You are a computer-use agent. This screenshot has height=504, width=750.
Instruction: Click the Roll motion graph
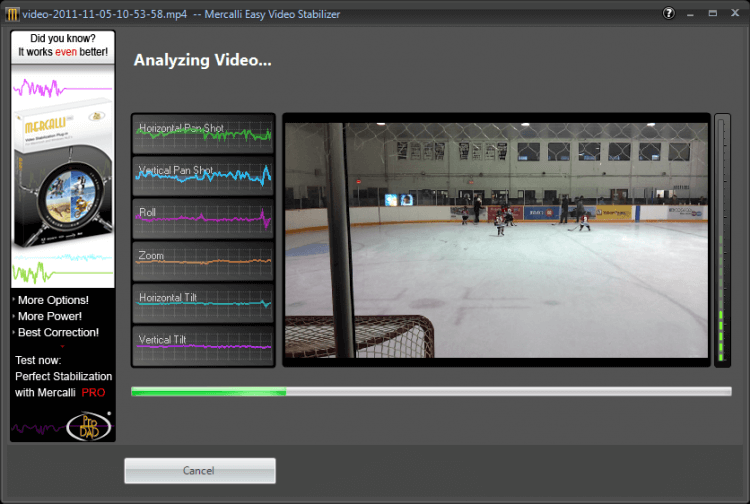coord(203,219)
